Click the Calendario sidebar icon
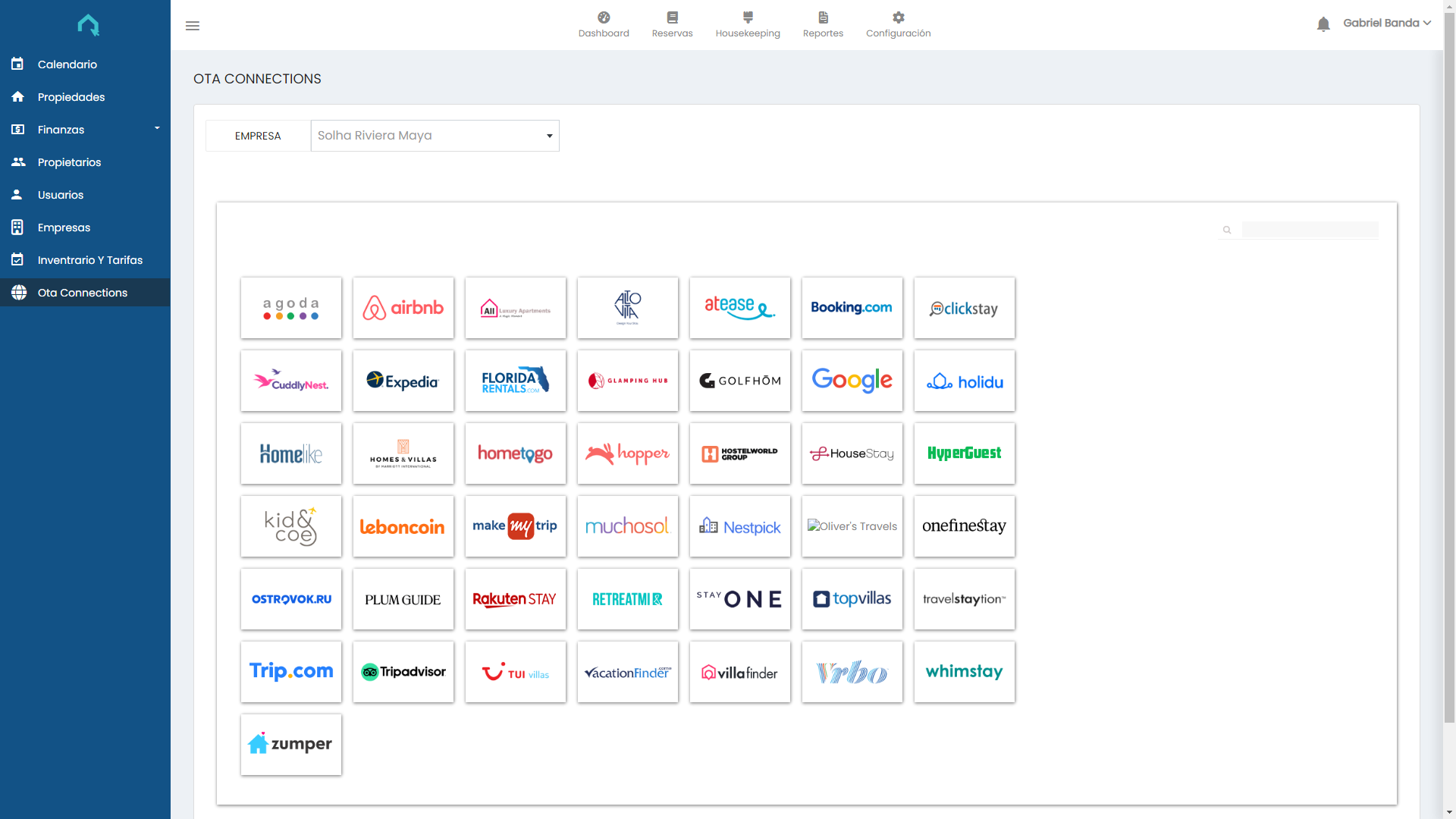This screenshot has width=1456, height=819. (x=17, y=64)
